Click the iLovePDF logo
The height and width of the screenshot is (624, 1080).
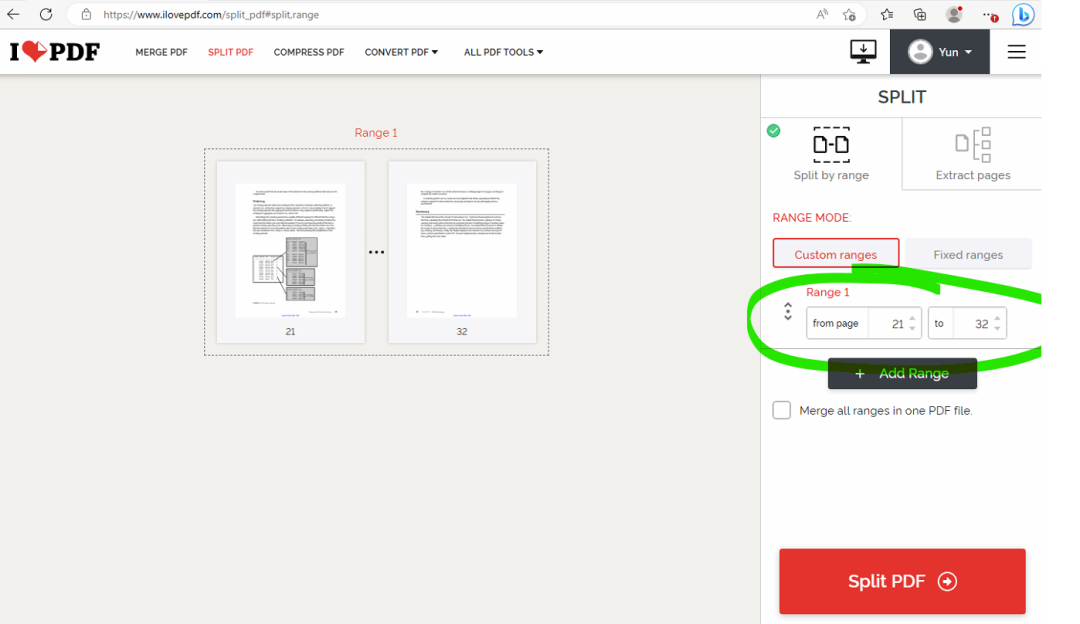point(54,52)
